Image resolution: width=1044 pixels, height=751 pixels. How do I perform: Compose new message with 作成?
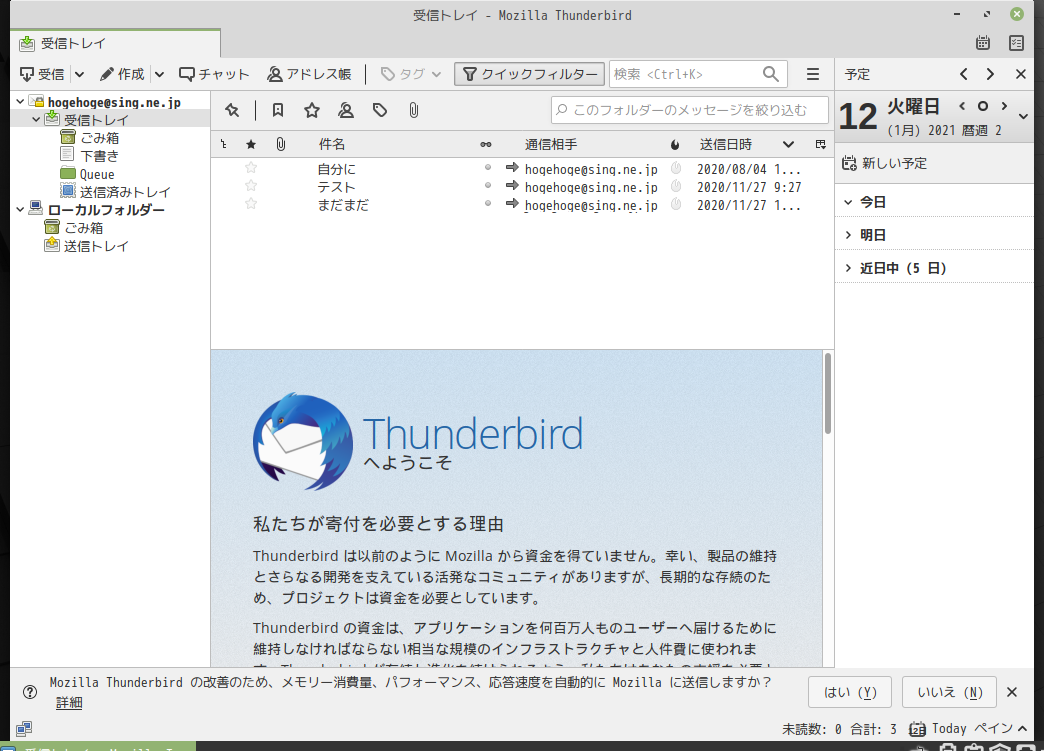tap(123, 74)
